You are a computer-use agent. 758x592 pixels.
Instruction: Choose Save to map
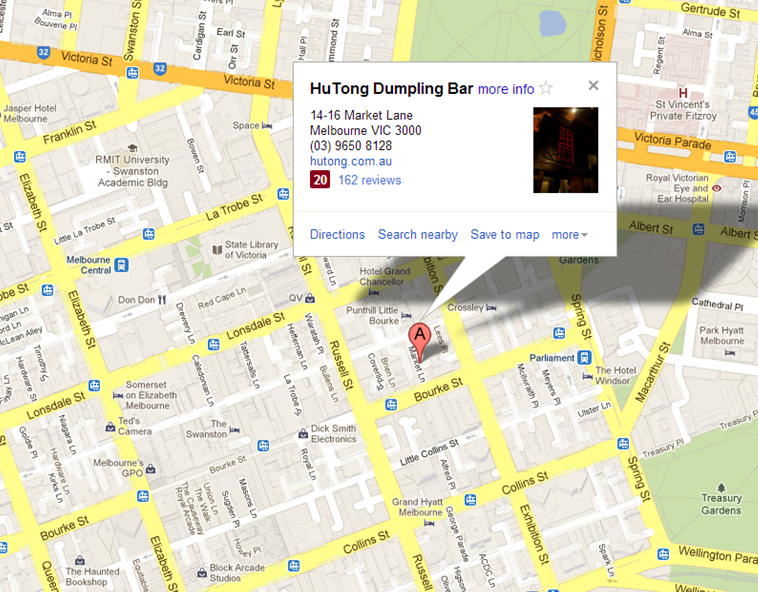[x=505, y=234]
